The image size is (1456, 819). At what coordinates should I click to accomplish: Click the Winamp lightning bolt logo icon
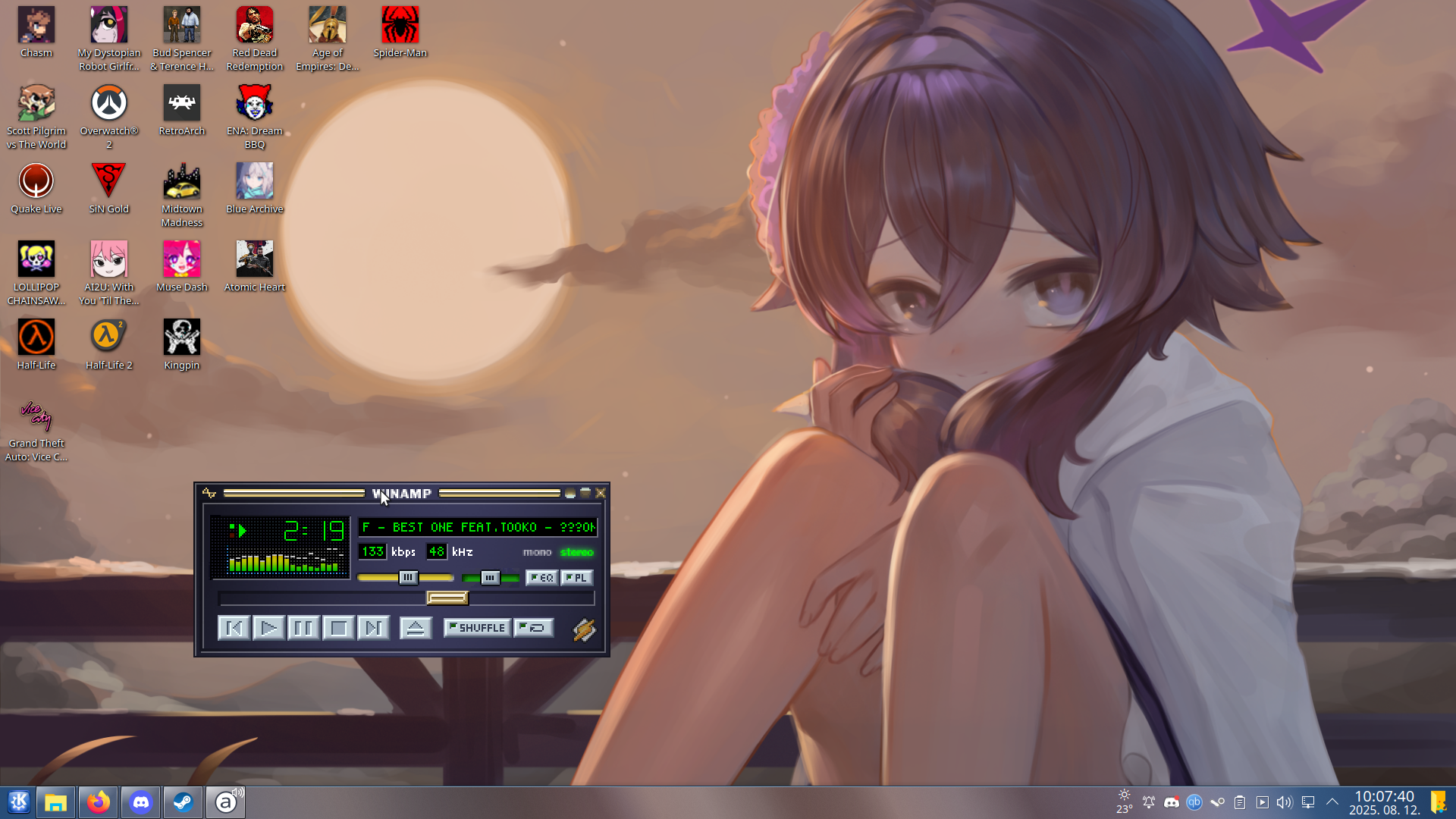[x=584, y=629]
